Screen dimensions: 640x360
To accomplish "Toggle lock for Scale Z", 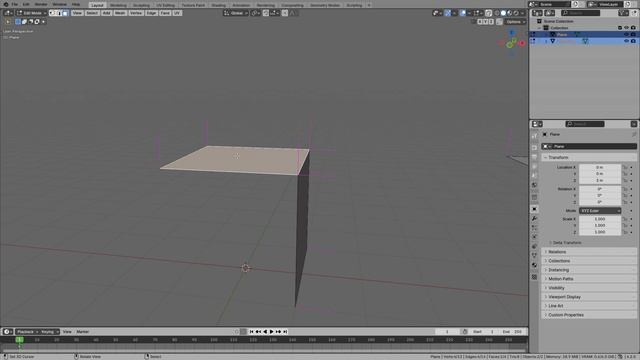I will click(625, 232).
